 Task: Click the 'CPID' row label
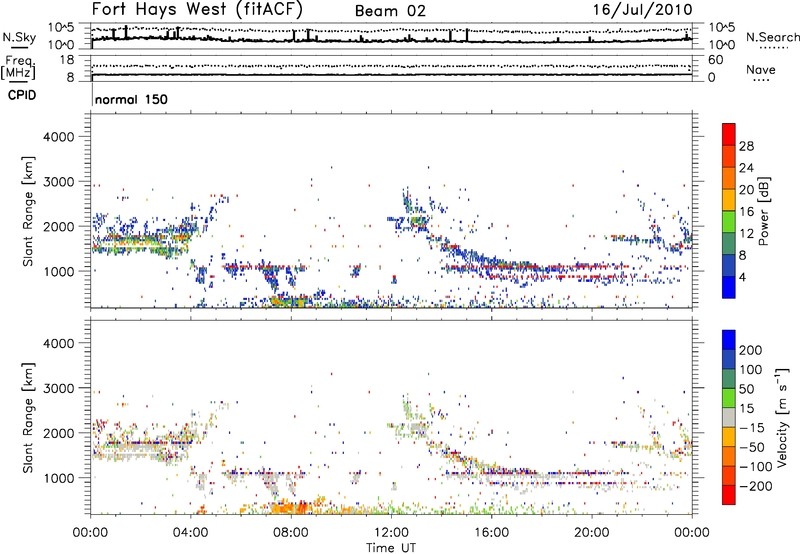click(22, 95)
